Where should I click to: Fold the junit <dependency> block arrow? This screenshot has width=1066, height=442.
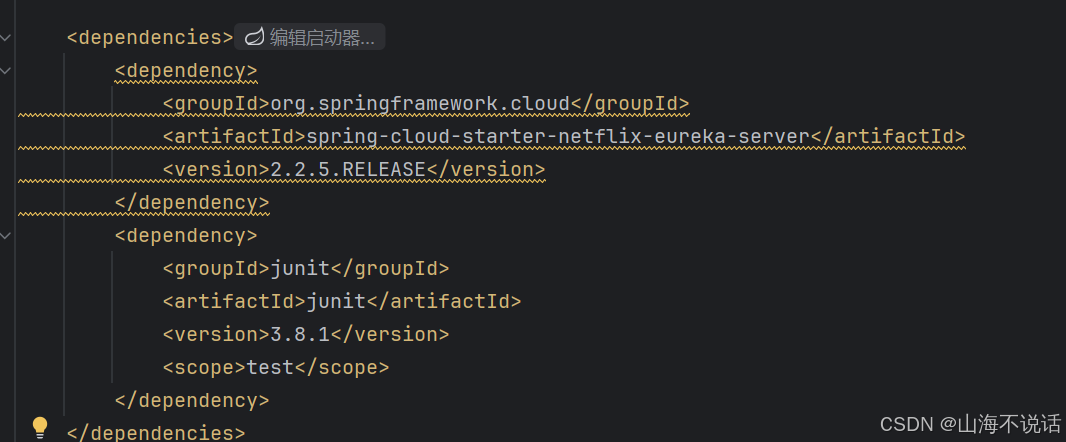click(x=5, y=235)
